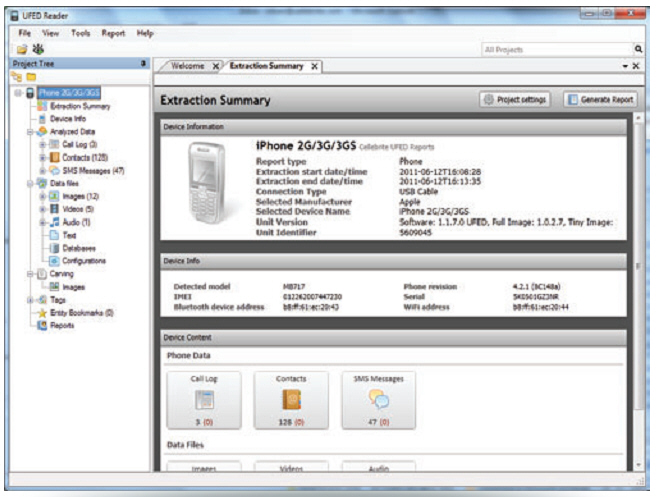Screen dimensions: 657x497
Task: Collapse the iPhone 2G/3G/3GS root node
Action: coord(18,93)
